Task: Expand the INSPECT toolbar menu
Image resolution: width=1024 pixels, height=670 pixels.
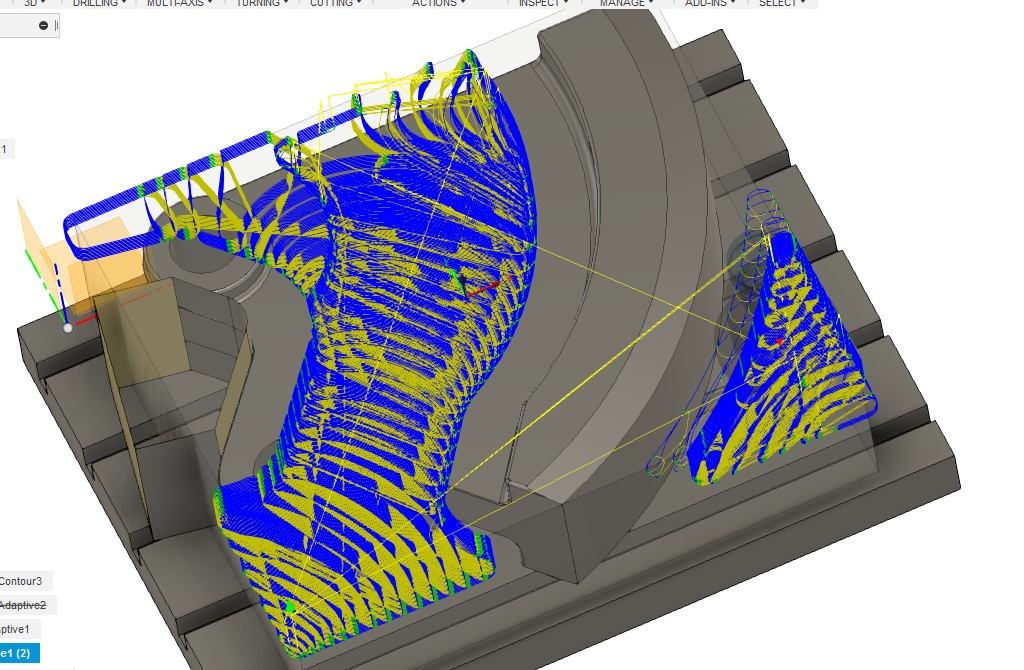Action: pyautogui.click(x=543, y=3)
